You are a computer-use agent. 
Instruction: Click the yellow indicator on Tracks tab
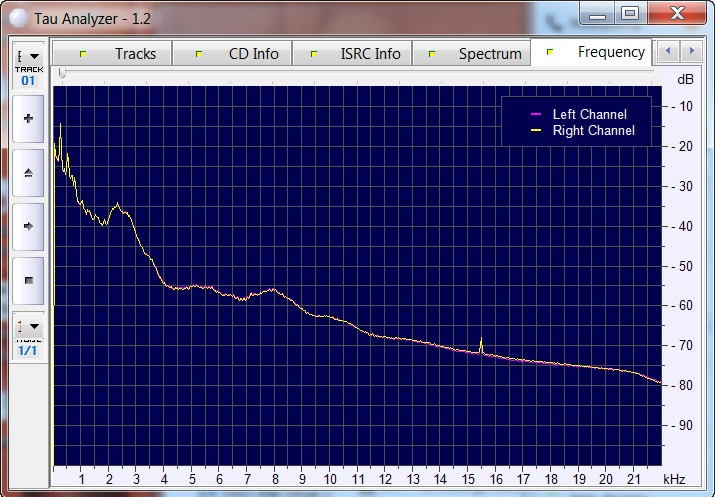[x=83, y=54]
